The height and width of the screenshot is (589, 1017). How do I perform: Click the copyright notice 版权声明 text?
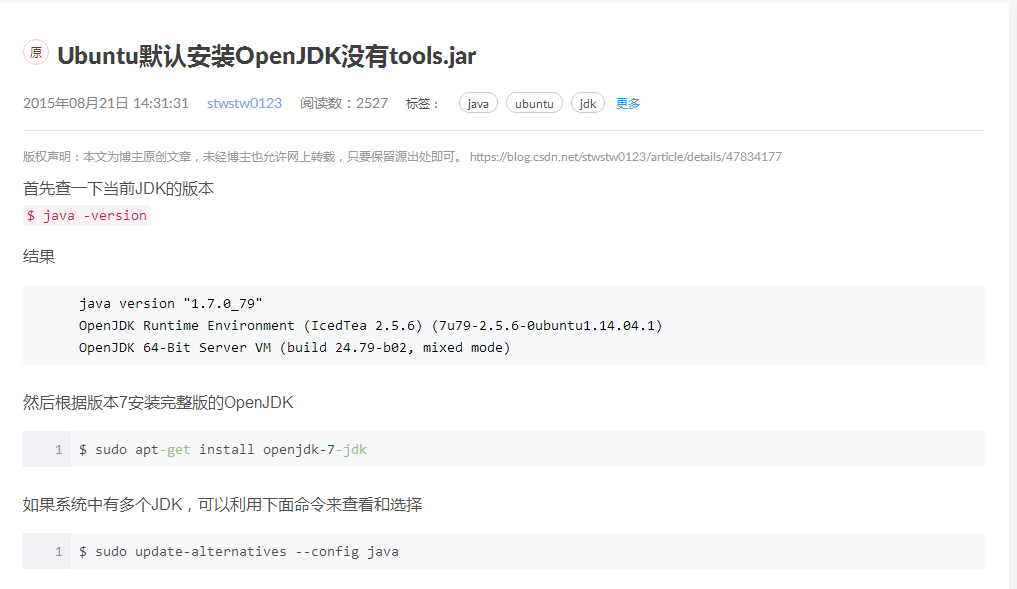(243, 156)
